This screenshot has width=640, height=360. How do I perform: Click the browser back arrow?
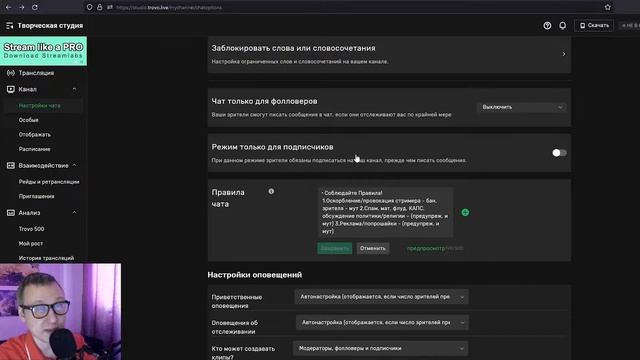tap(9, 7)
